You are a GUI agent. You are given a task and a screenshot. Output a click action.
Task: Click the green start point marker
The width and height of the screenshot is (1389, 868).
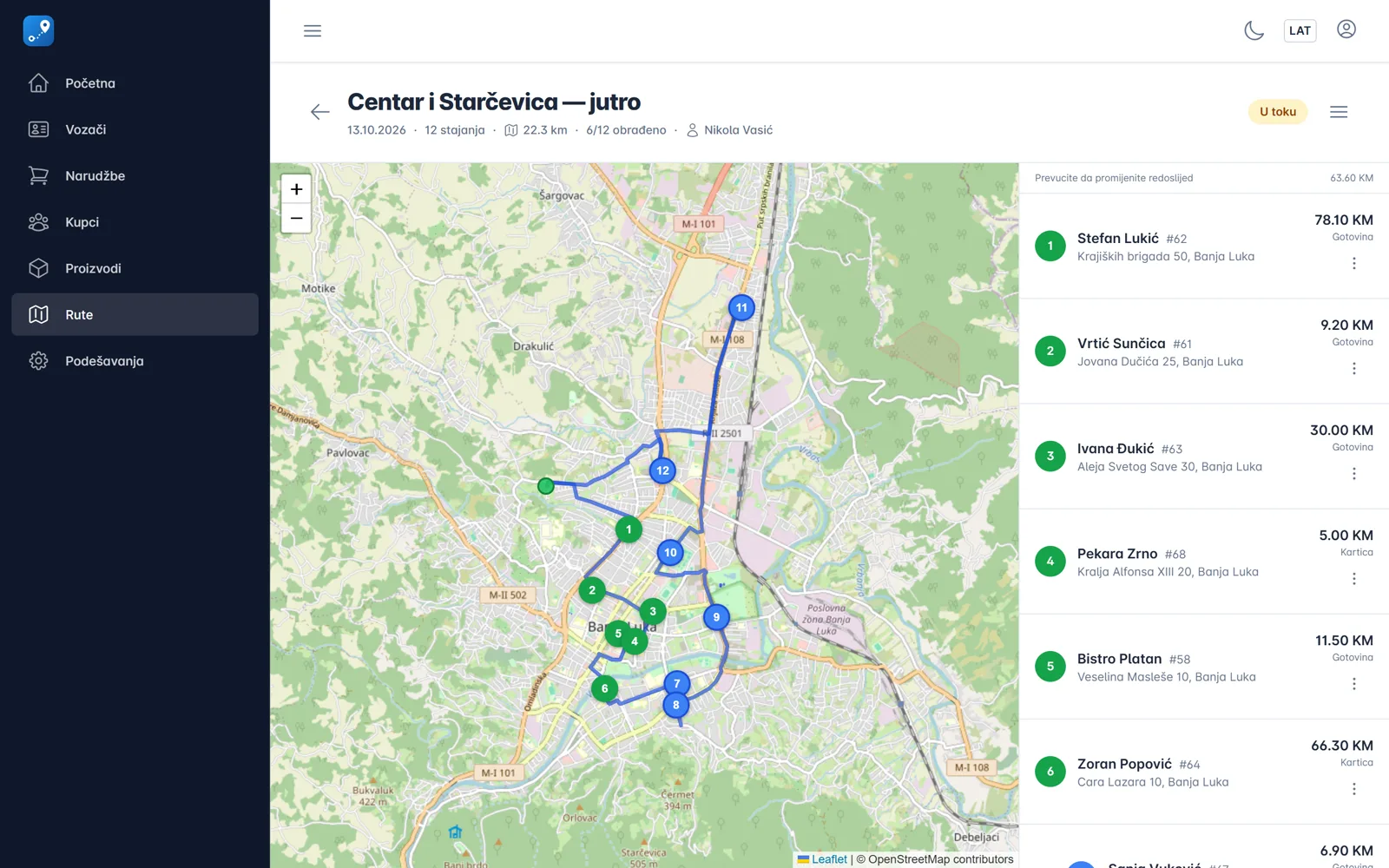[545, 486]
